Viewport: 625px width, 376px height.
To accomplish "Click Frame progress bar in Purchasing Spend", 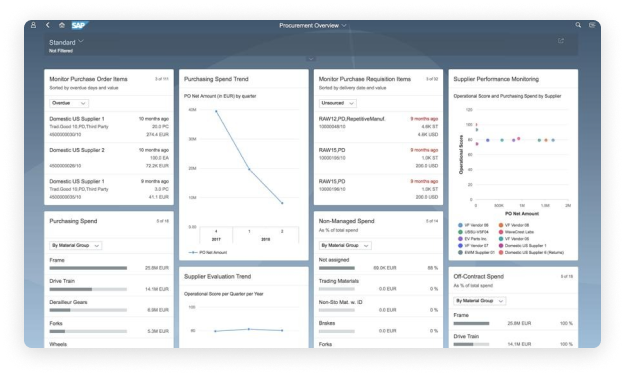I will point(88,268).
